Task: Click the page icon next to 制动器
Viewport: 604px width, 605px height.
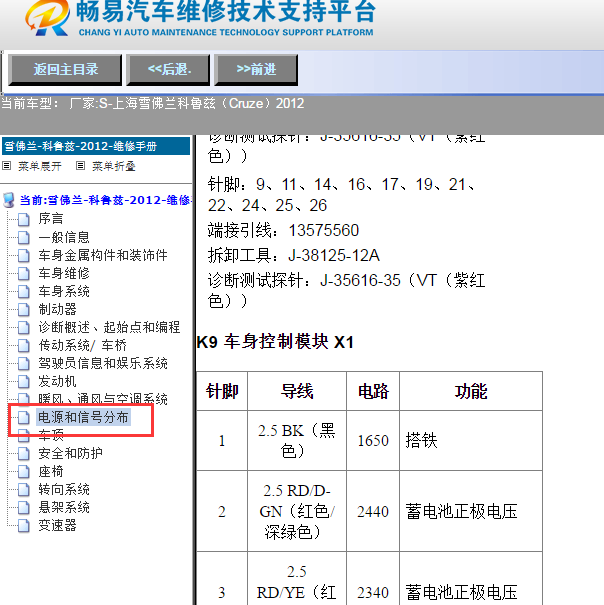Action: (24, 310)
